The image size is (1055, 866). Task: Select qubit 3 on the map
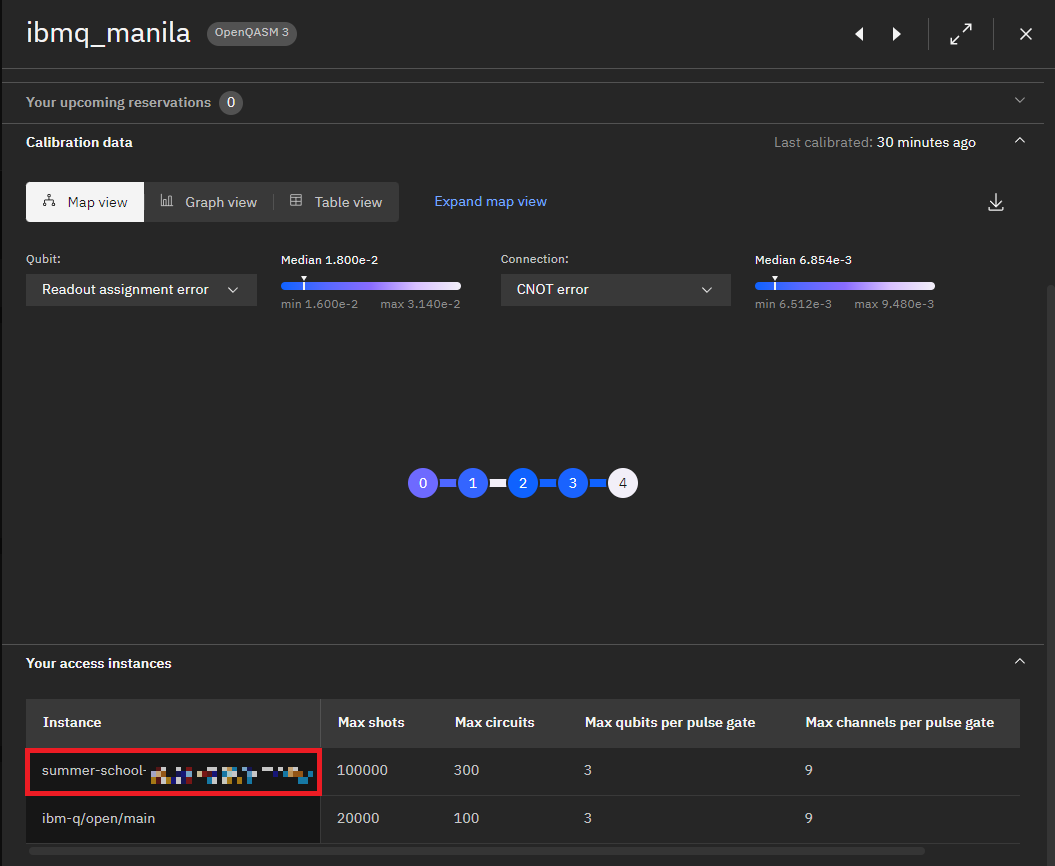coord(573,483)
